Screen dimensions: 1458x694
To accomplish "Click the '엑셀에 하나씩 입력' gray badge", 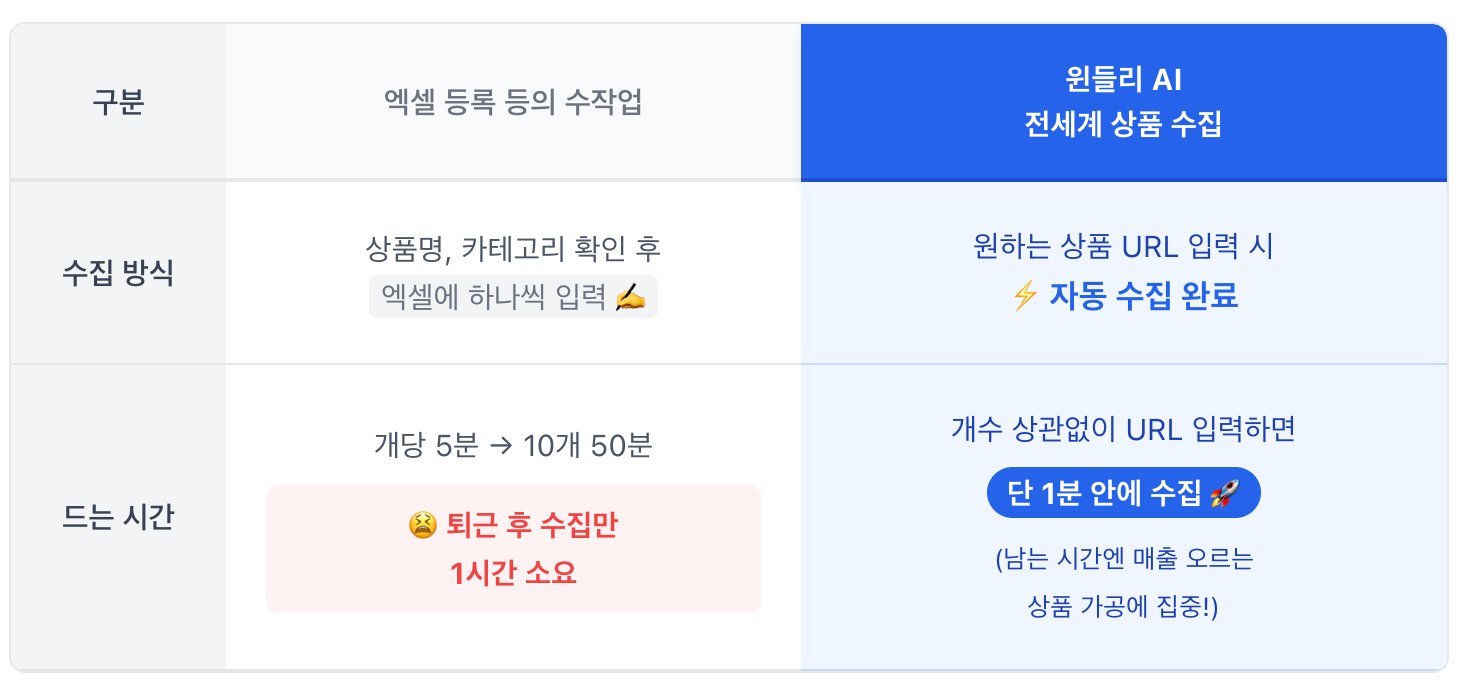I will tap(512, 297).
